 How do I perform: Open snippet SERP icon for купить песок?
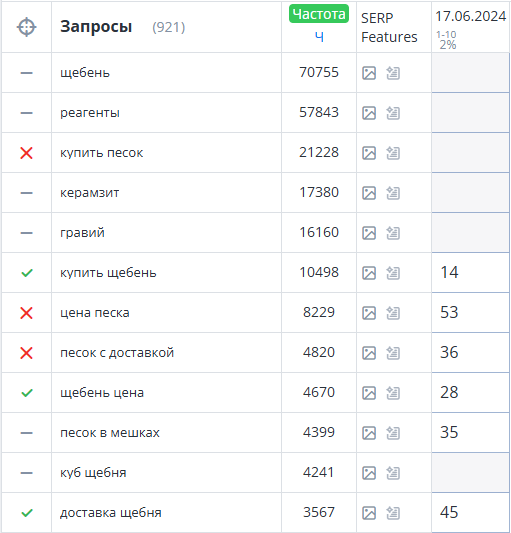click(393, 153)
